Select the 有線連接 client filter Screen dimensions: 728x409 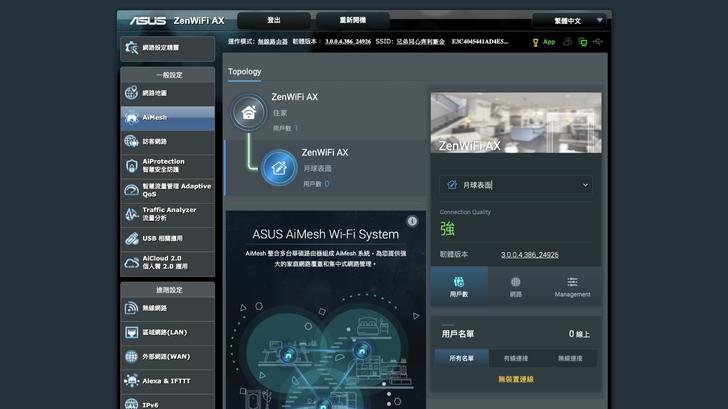516,357
